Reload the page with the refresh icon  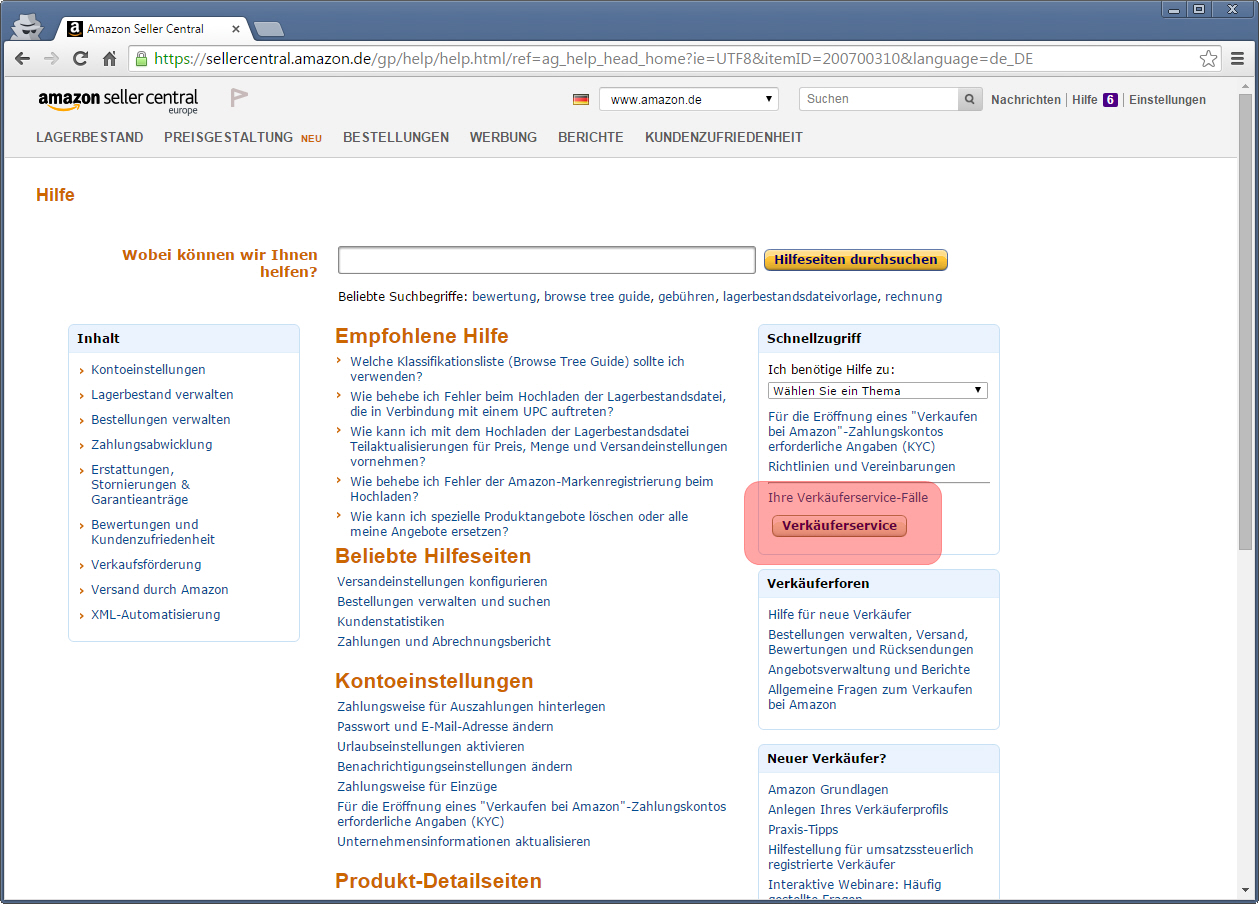coord(81,58)
